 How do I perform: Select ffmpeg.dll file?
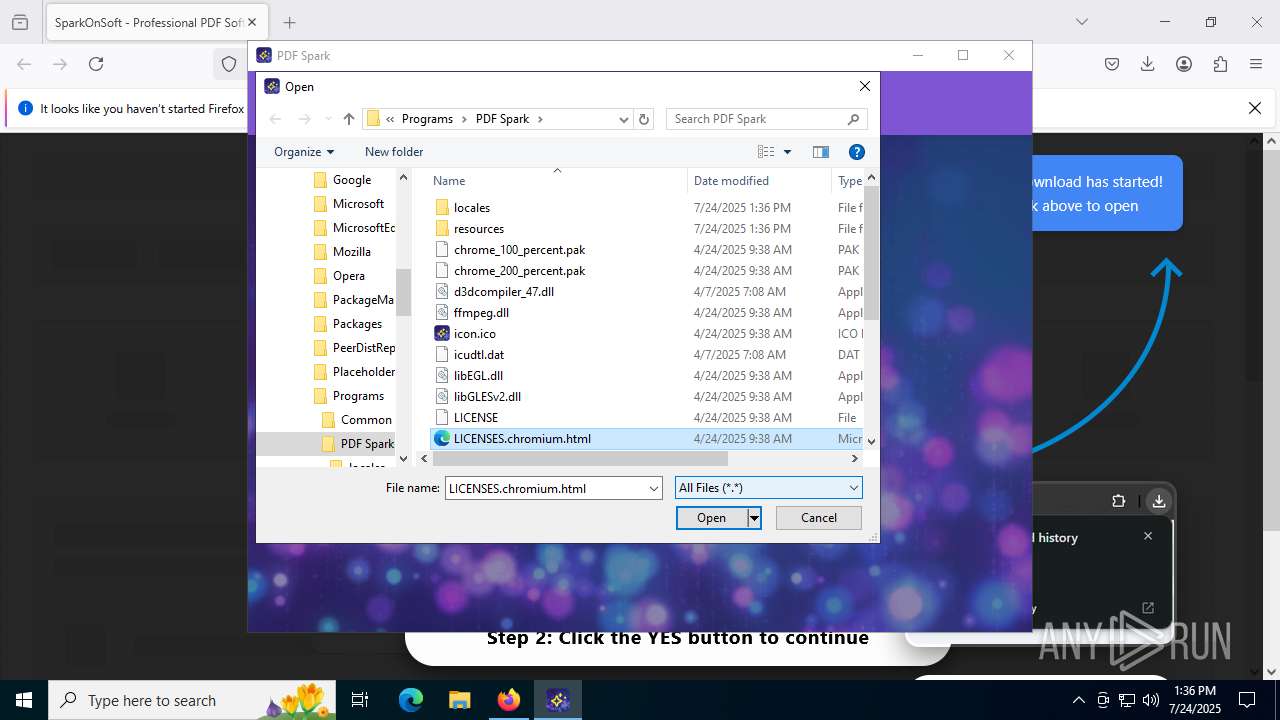(481, 313)
